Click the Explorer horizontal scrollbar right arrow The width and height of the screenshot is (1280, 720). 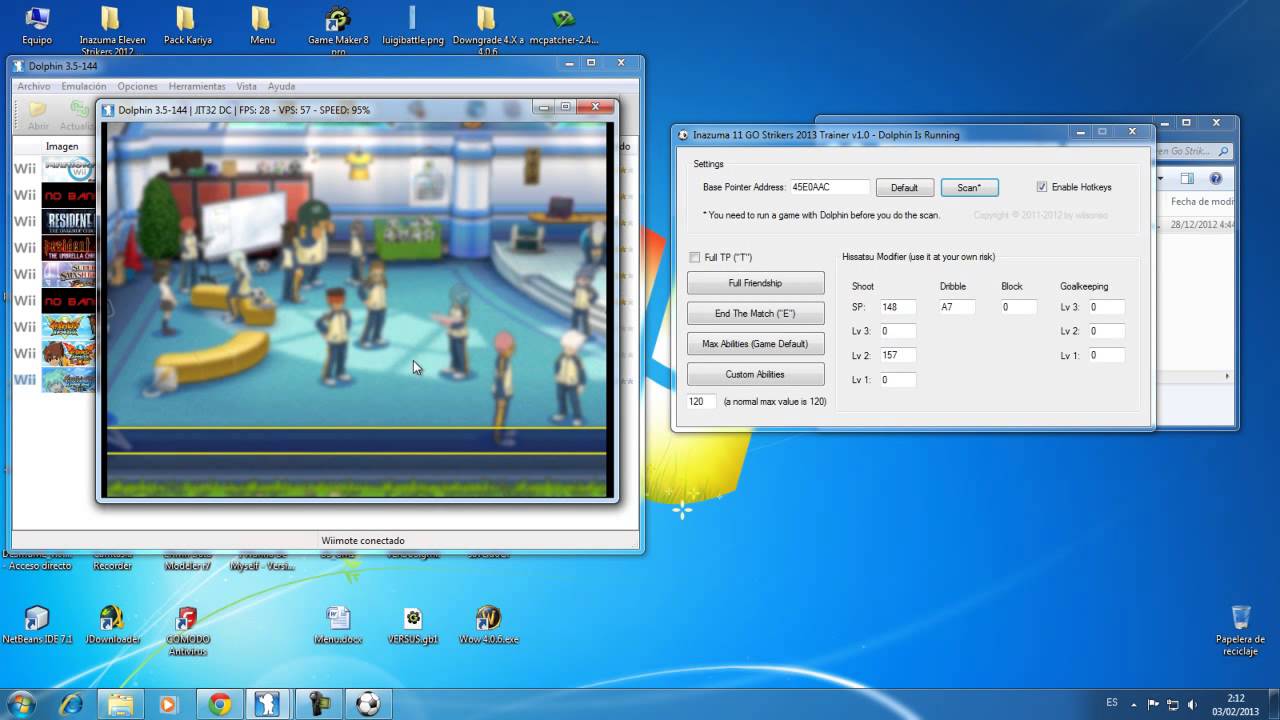point(1229,376)
